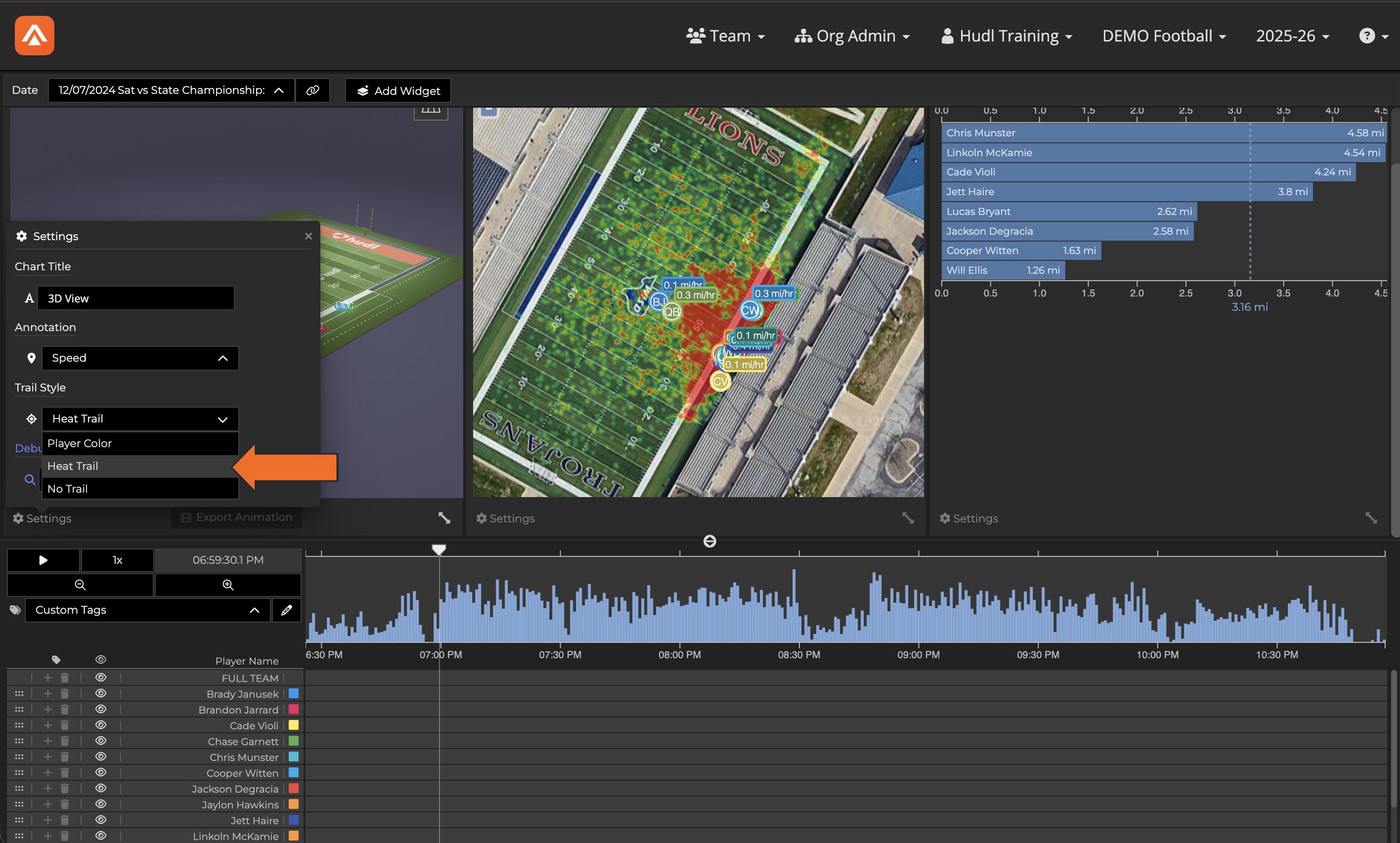
Task: Open the Hudl Training user menu
Action: [x=1007, y=36]
